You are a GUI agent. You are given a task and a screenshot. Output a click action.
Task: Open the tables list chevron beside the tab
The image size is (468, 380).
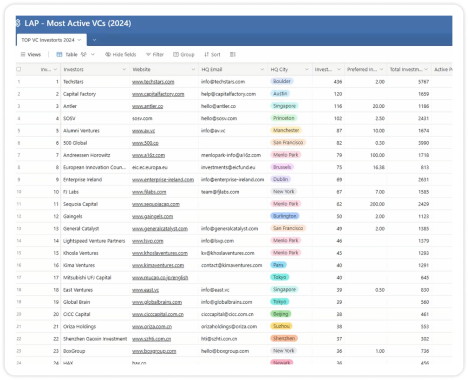click(94, 40)
